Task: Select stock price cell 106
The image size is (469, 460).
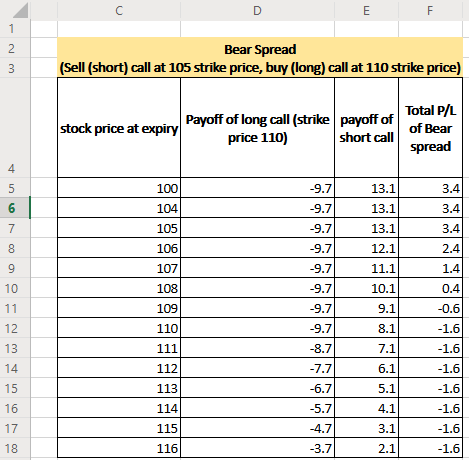Action: [119, 248]
